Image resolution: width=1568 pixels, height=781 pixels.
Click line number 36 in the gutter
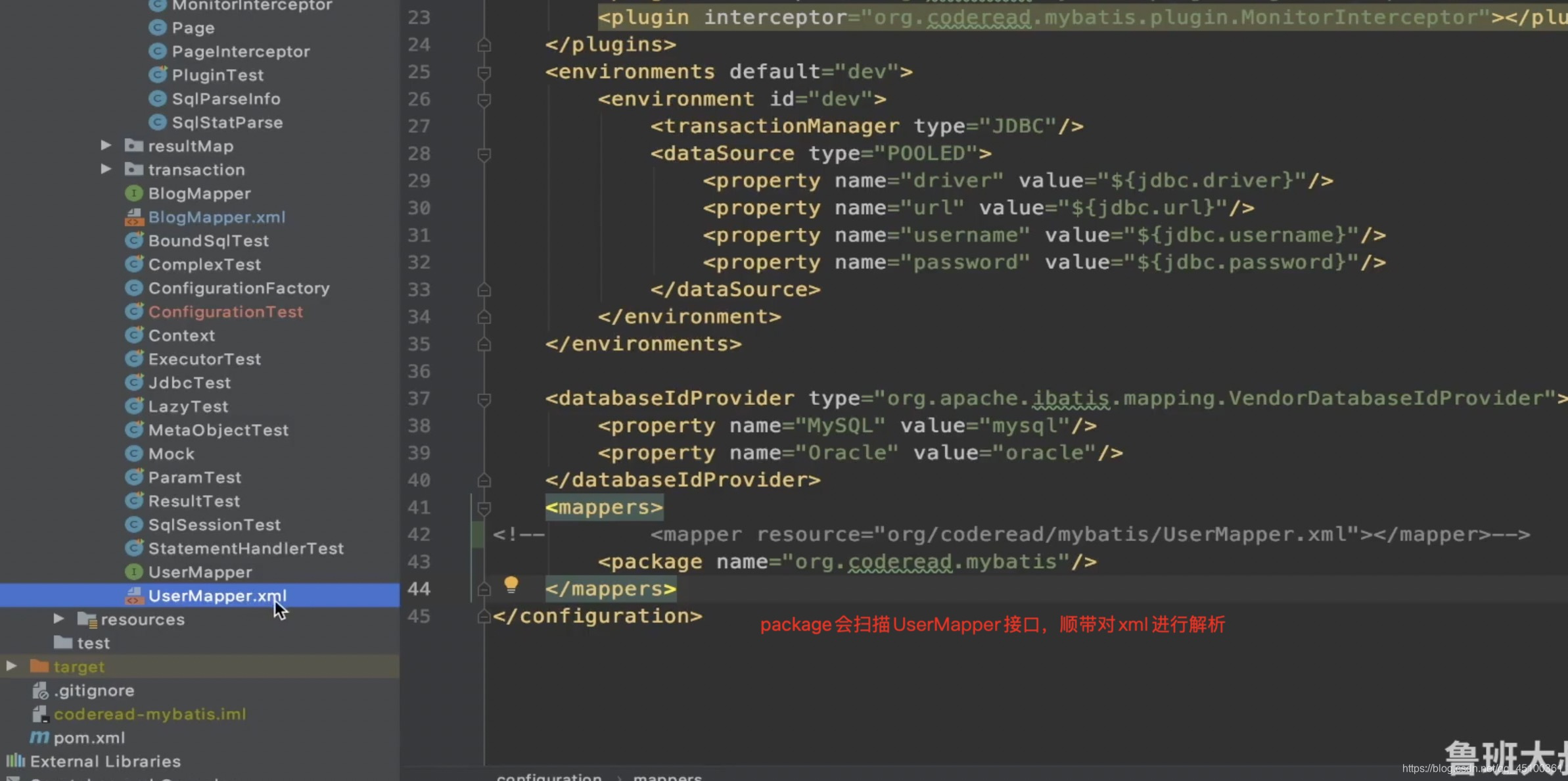(419, 371)
